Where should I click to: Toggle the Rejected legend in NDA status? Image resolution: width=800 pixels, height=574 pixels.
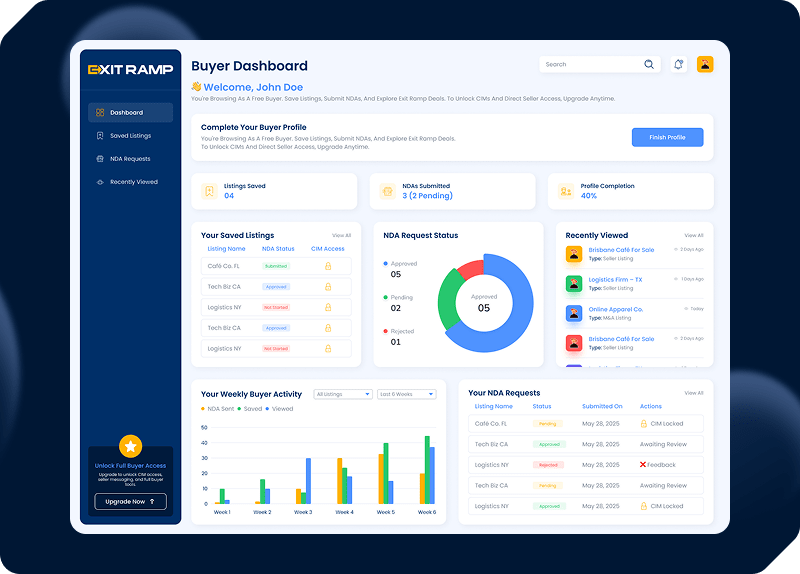386,331
